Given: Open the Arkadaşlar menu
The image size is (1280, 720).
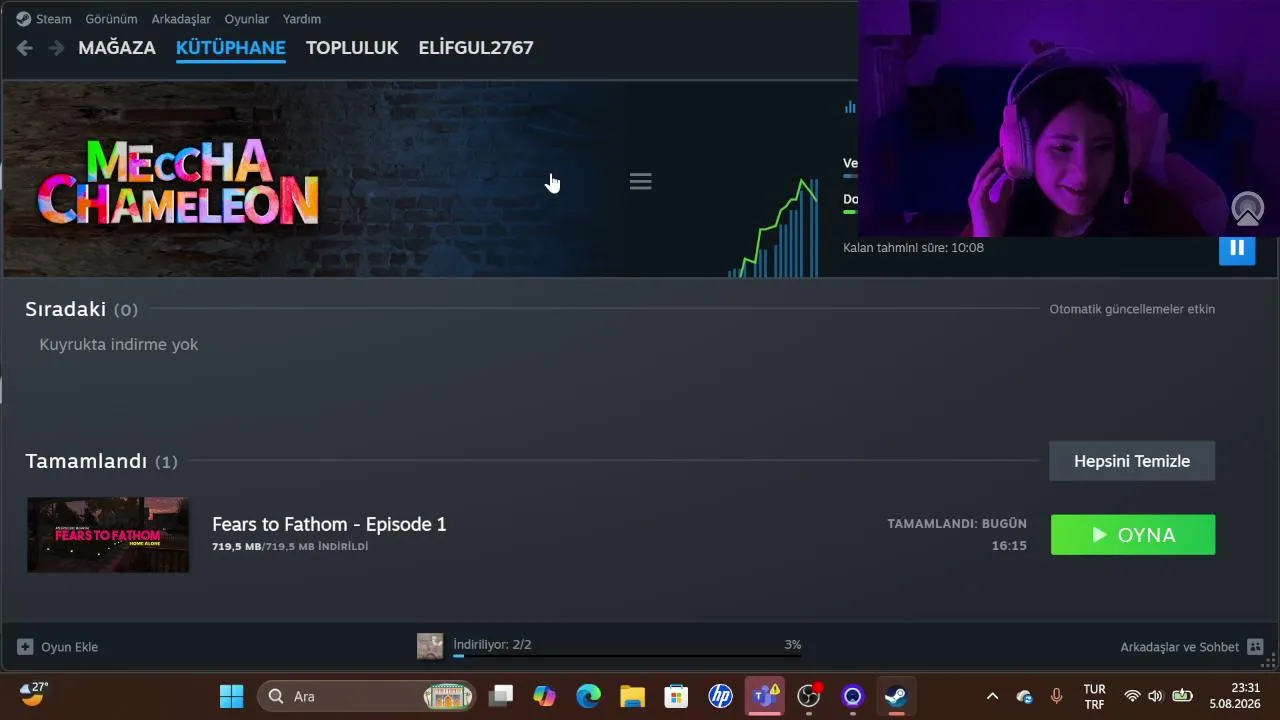Looking at the screenshot, I should point(181,19).
